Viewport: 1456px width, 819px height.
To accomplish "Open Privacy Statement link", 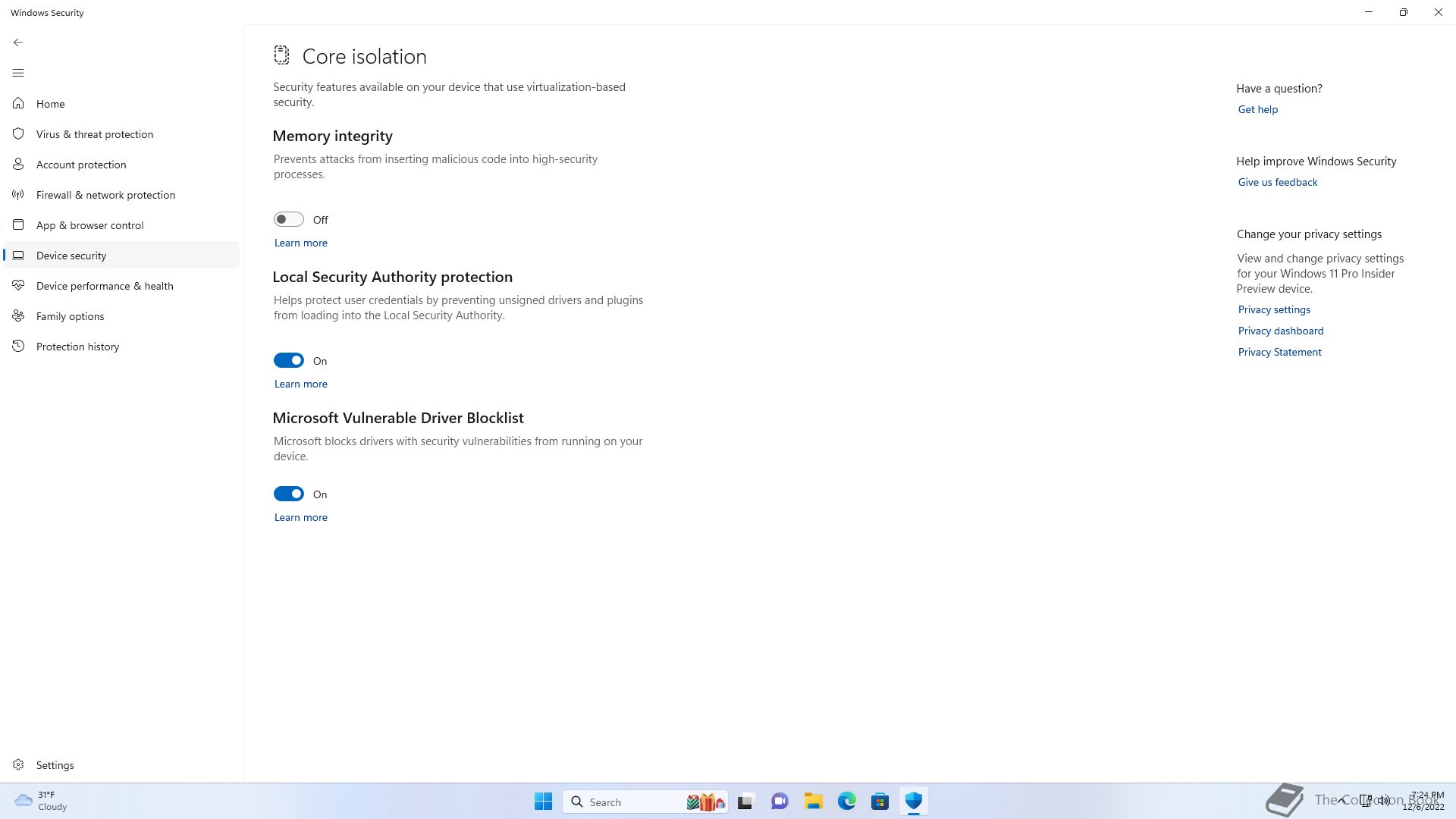I will (x=1279, y=352).
